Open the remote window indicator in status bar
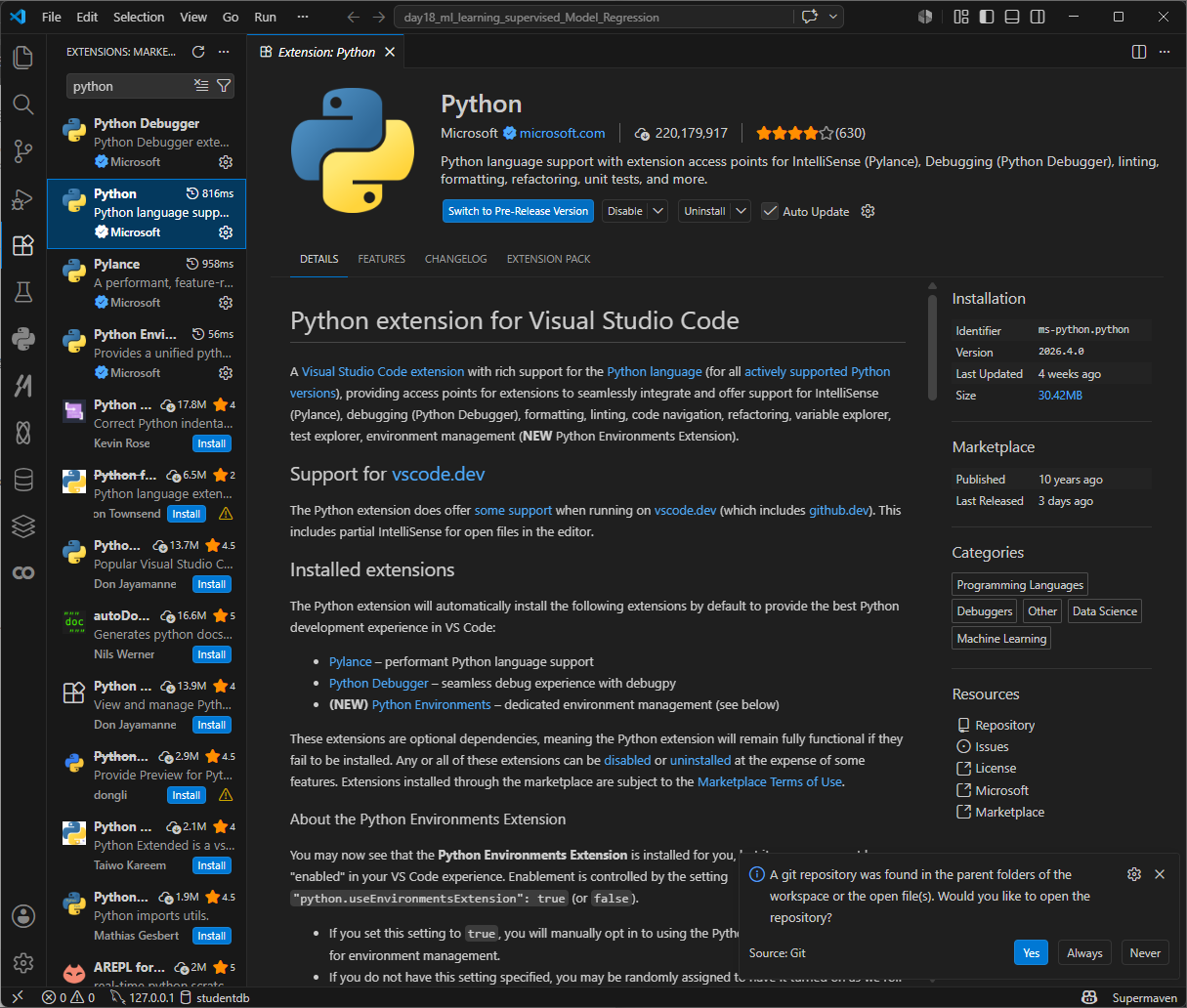The height and width of the screenshot is (1008, 1187). (18, 997)
